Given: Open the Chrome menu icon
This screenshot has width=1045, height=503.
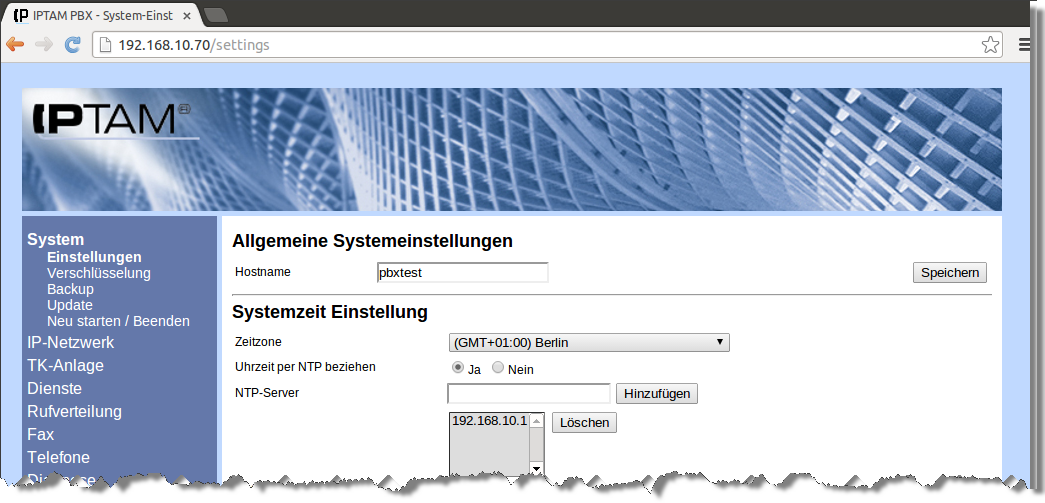Looking at the screenshot, I should coord(1025,44).
